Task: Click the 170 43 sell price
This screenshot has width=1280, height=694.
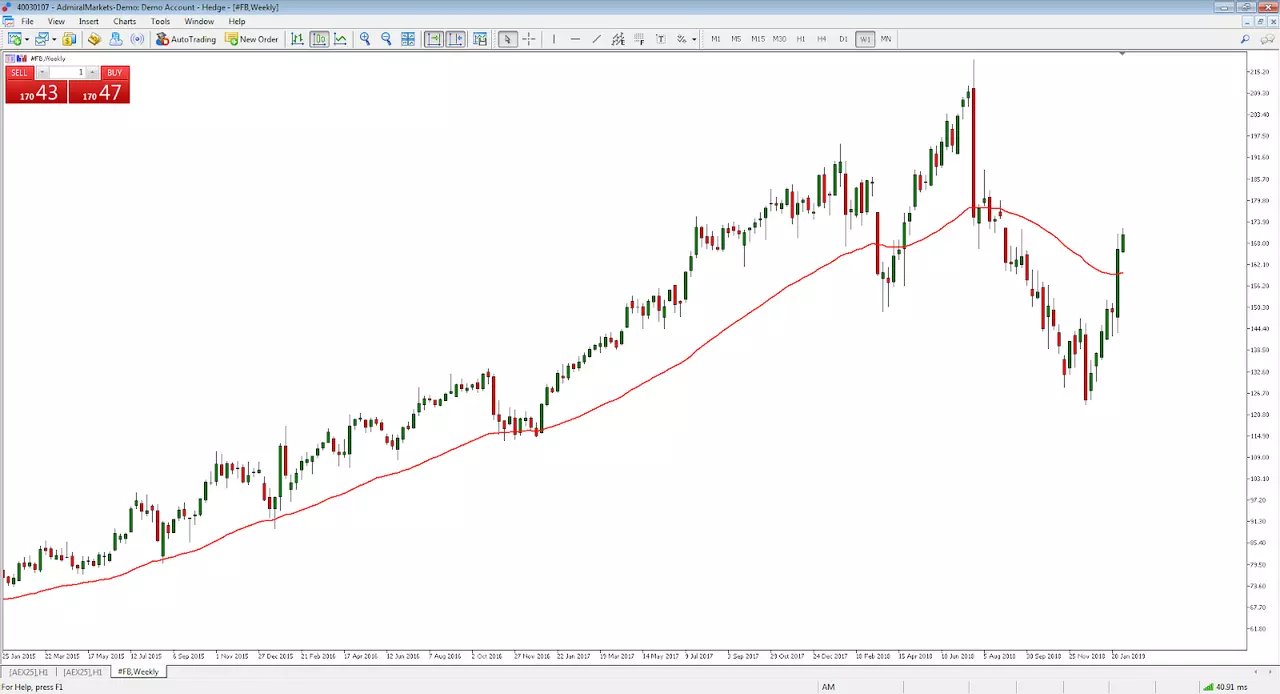Action: [37, 92]
